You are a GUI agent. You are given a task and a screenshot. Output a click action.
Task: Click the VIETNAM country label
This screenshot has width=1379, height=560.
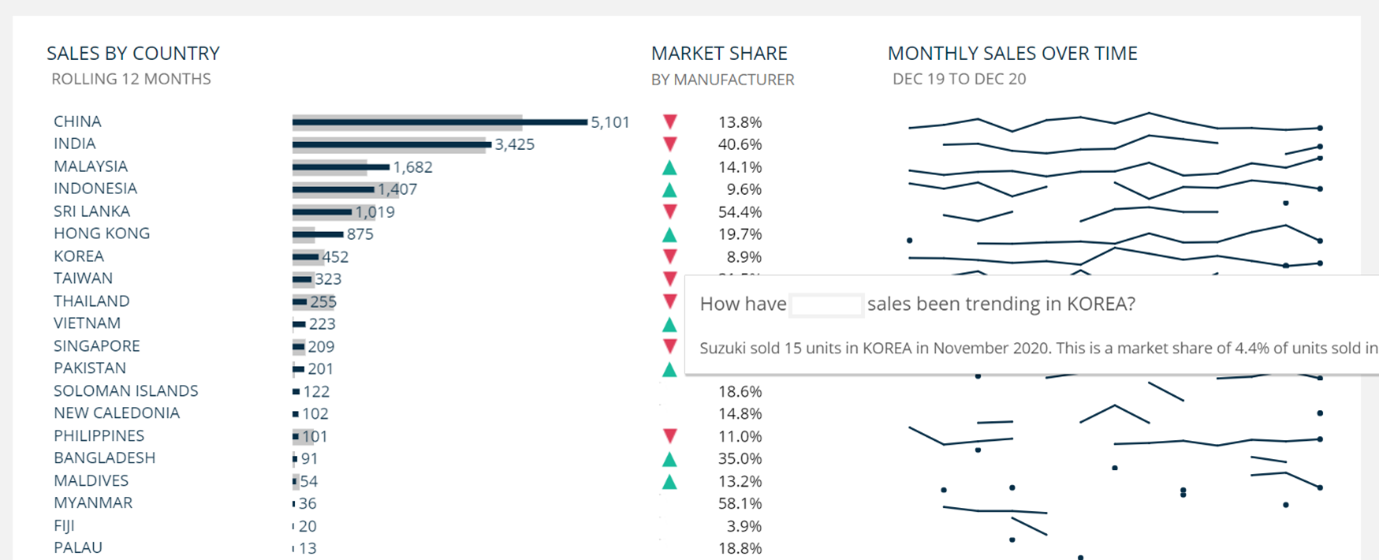[87, 323]
